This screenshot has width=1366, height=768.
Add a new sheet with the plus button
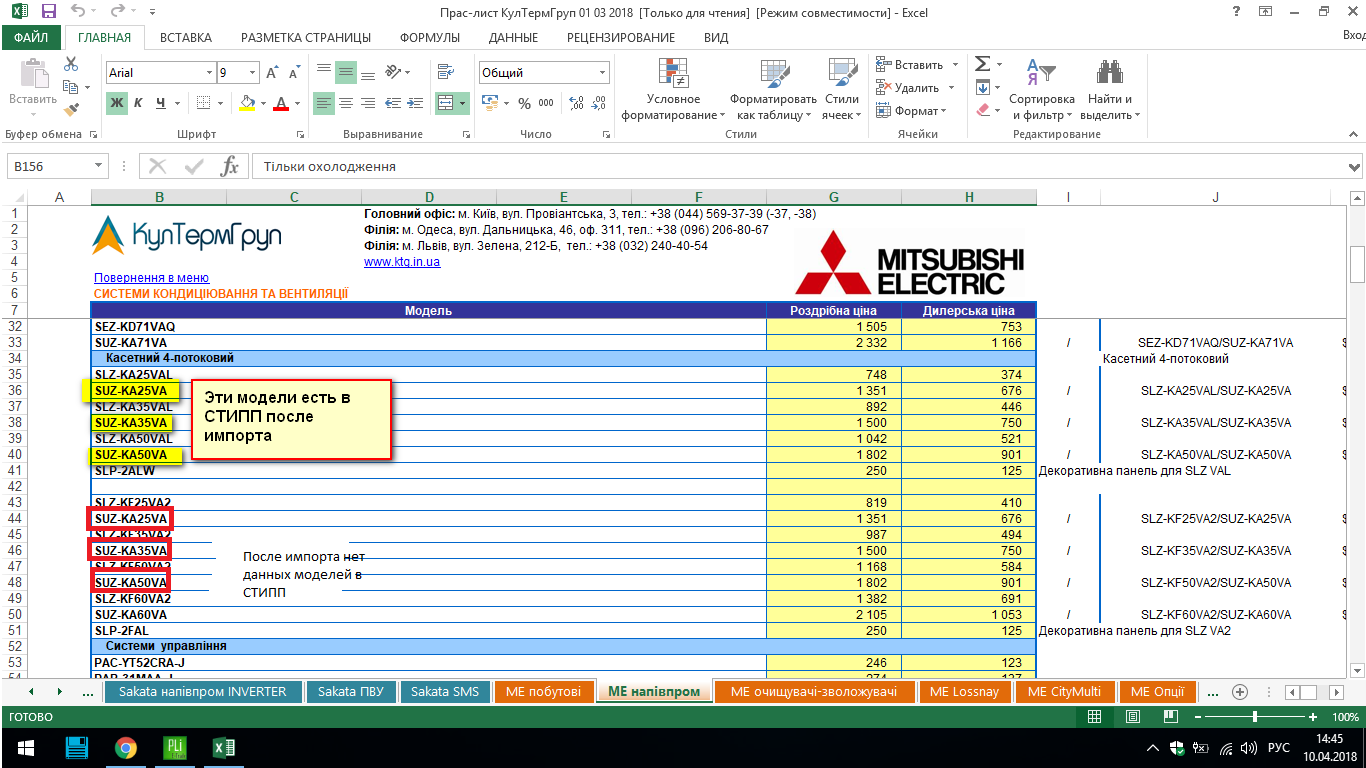(x=1240, y=692)
